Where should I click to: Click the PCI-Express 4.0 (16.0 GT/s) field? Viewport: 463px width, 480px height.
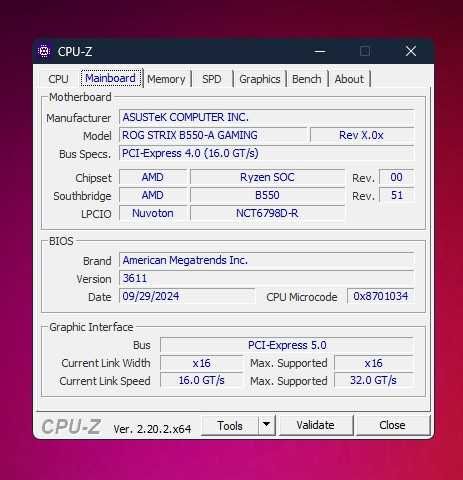(x=267, y=153)
